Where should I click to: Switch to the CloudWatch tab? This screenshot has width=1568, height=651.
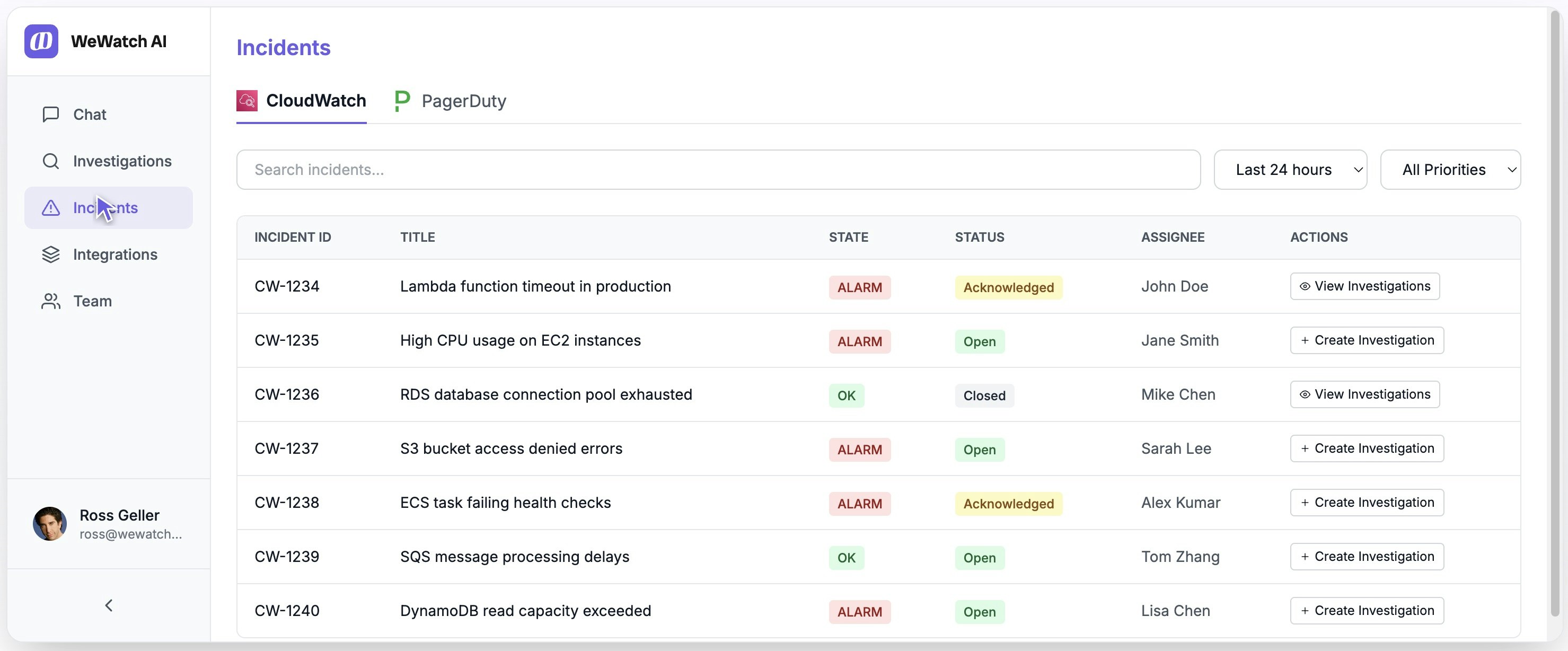coord(315,101)
